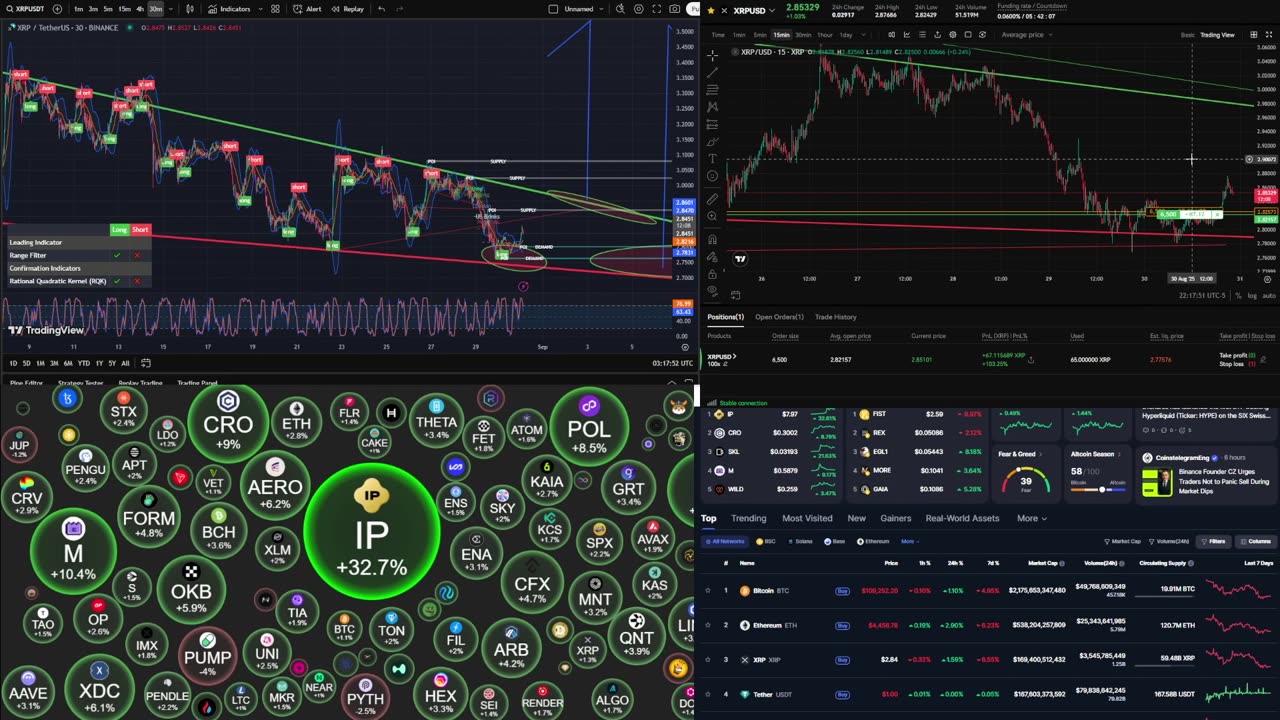Select the crosshair tool on exchange chart
Image resolution: width=1280 pixels, height=720 pixels.
coord(713,56)
